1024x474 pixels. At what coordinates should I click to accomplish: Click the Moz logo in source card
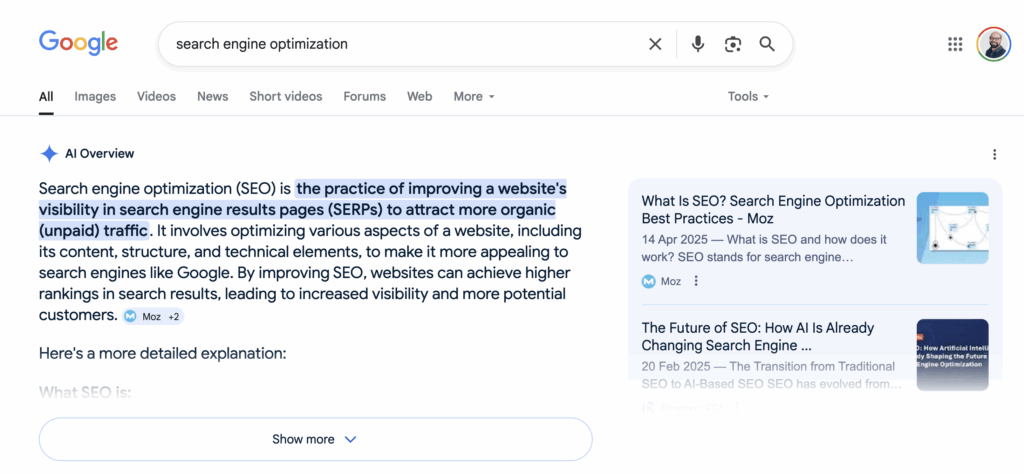(x=648, y=281)
